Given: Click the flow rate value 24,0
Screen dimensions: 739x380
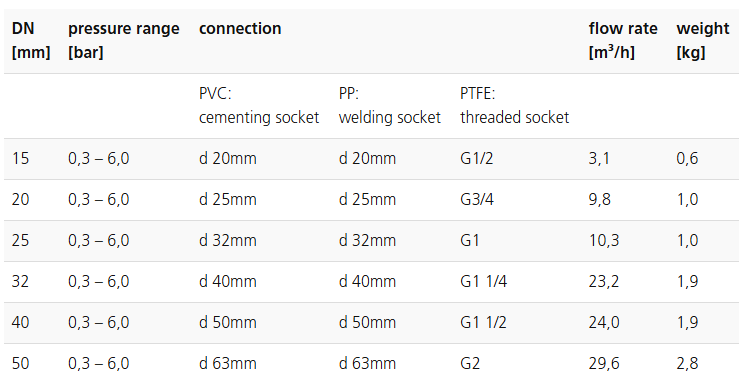Looking at the screenshot, I should coord(604,322).
